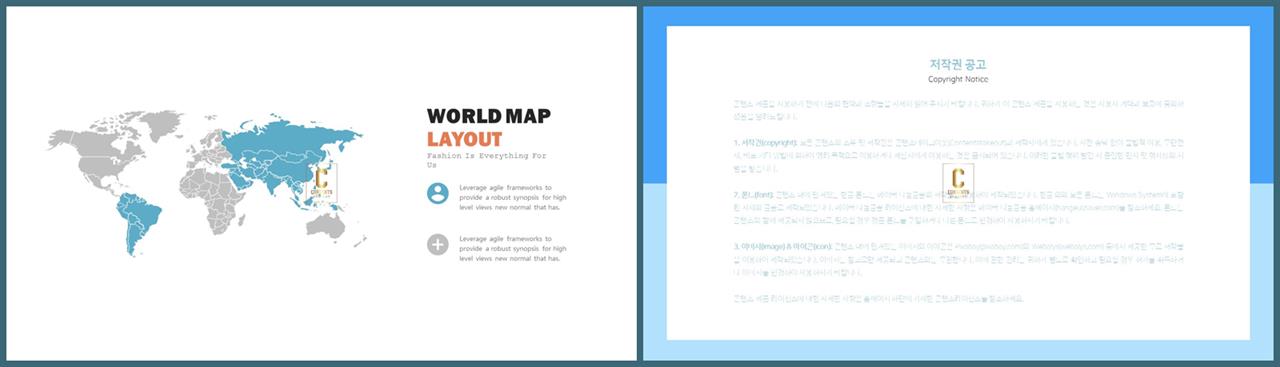Viewport: 1280px width, 367px height.
Task: Click the blue user profile circle icon
Action: [437, 193]
